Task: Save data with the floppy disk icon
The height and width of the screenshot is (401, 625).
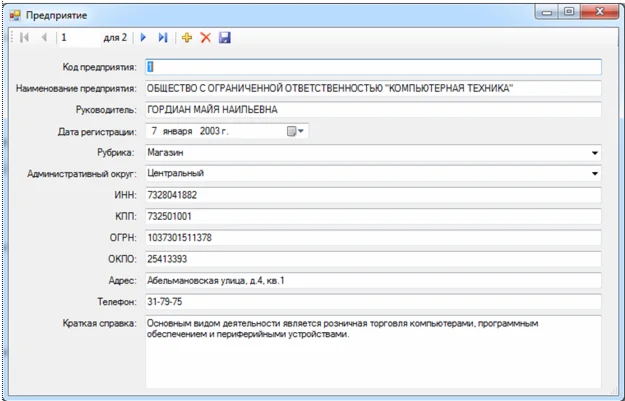Action: [224, 38]
